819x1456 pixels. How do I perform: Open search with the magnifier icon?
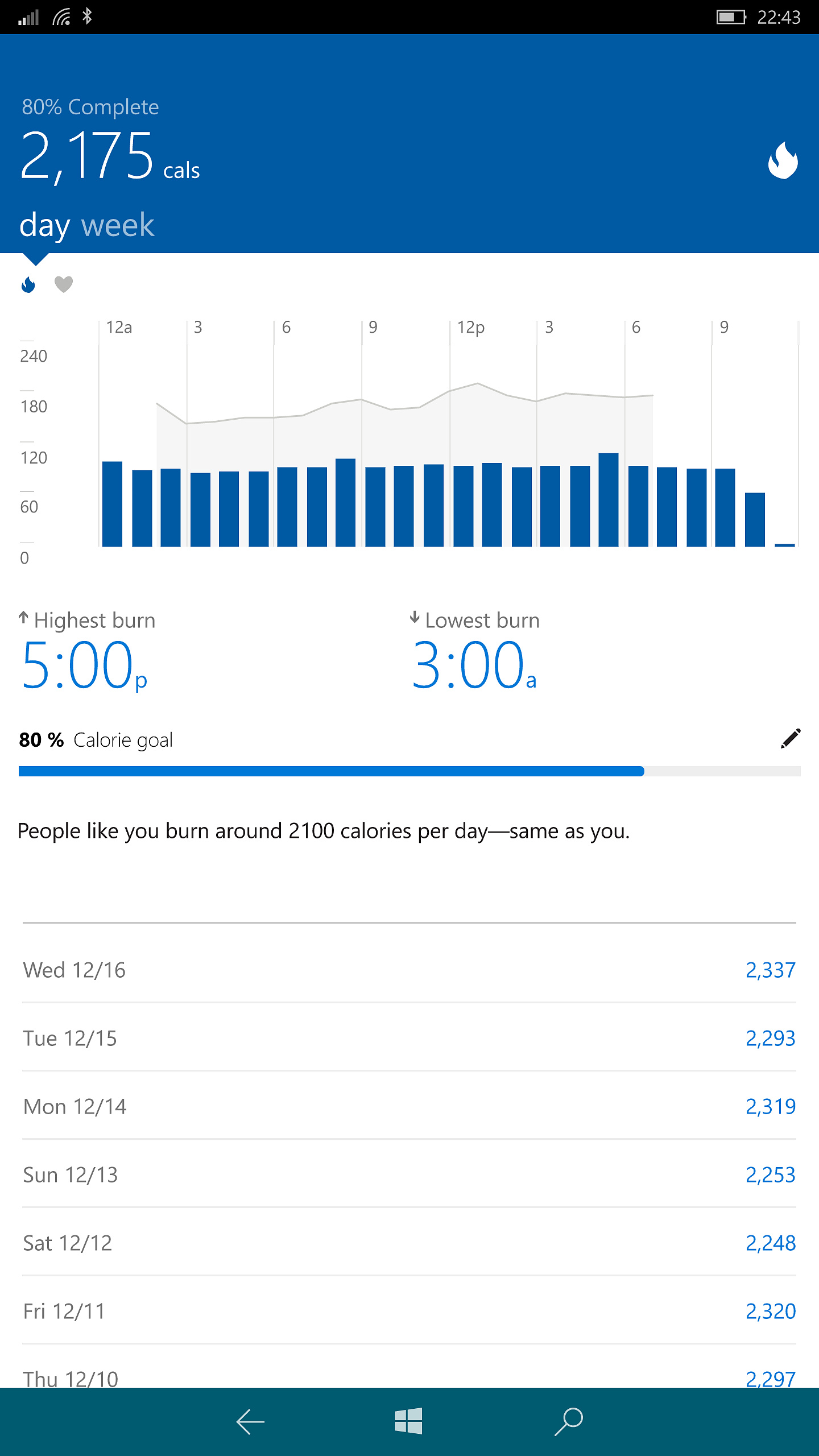click(x=569, y=1421)
